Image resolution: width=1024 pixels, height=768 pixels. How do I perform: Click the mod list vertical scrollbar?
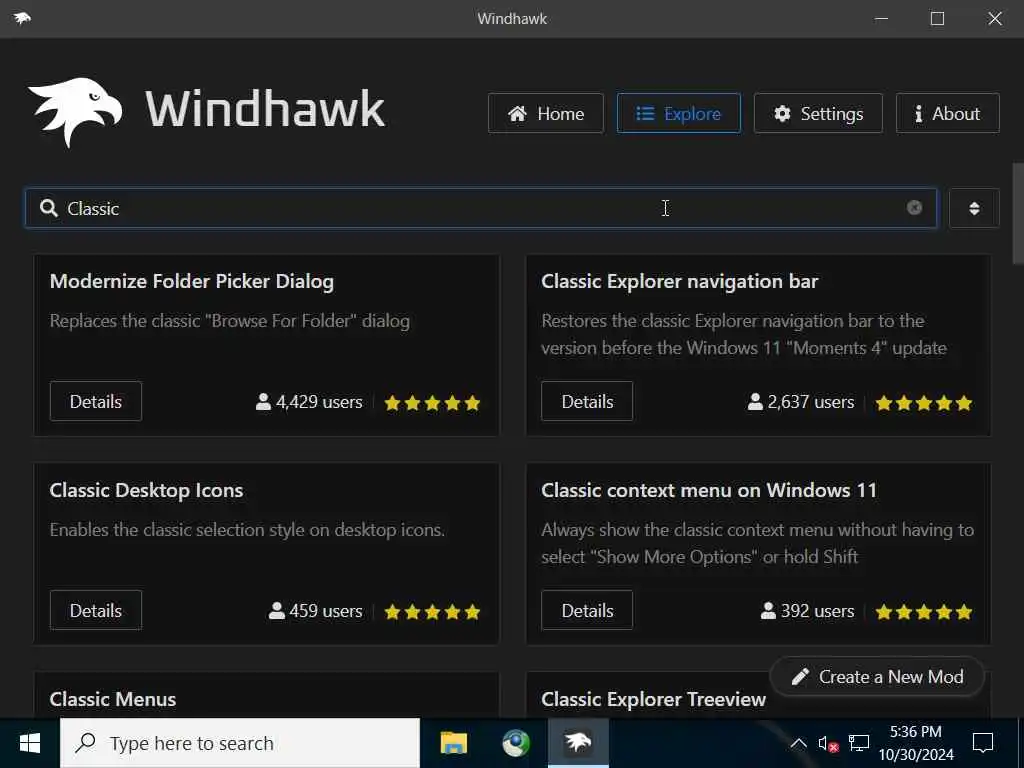(1017, 214)
